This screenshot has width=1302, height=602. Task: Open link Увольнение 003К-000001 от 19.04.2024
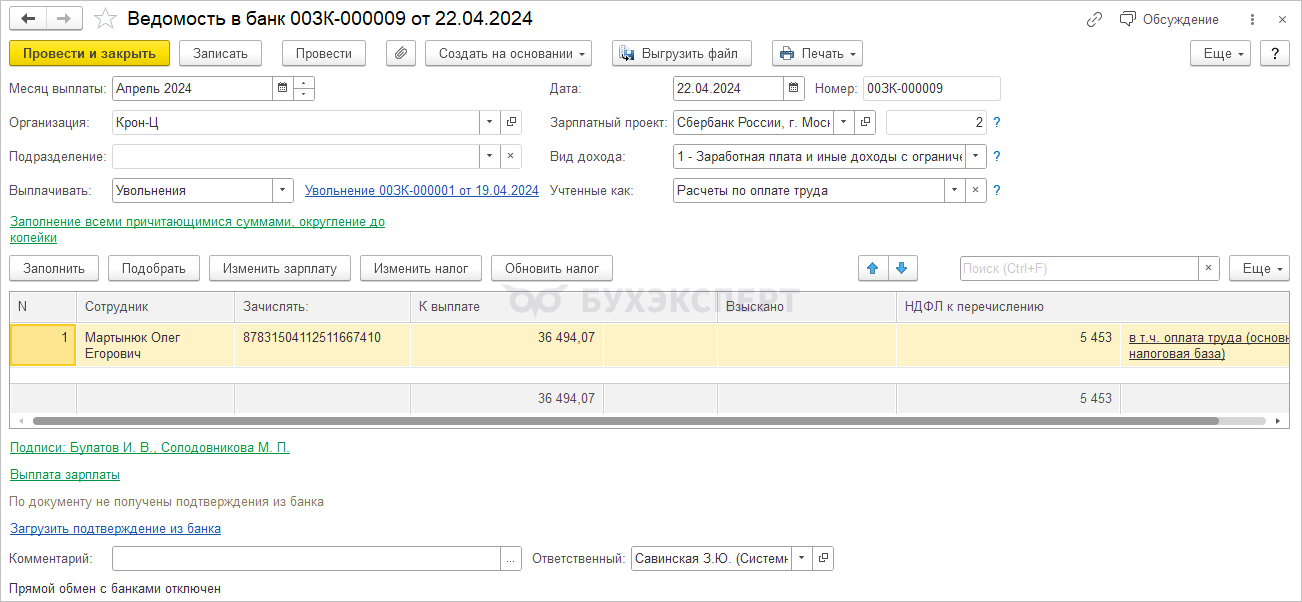(x=422, y=190)
